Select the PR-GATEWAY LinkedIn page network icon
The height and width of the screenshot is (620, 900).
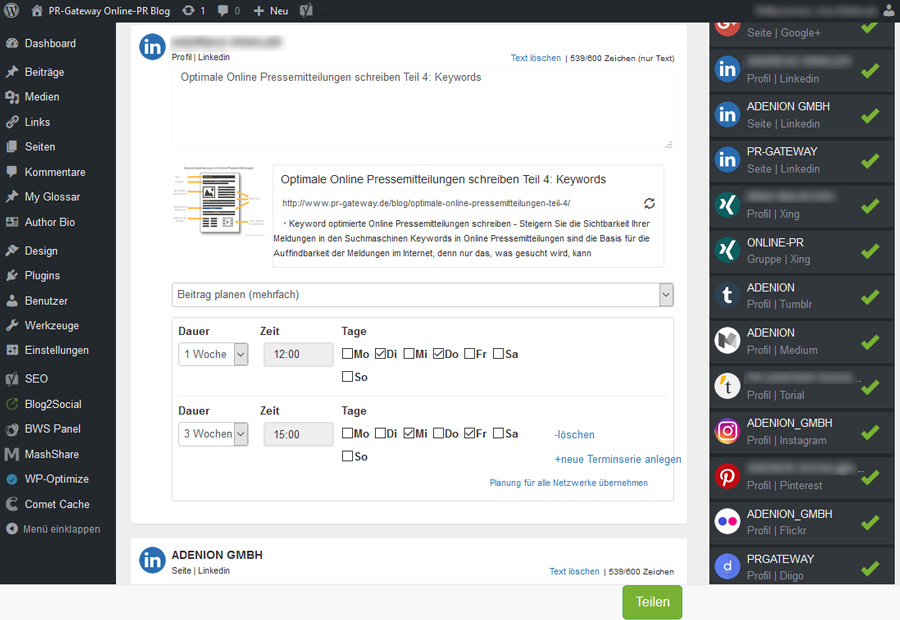pos(727,160)
